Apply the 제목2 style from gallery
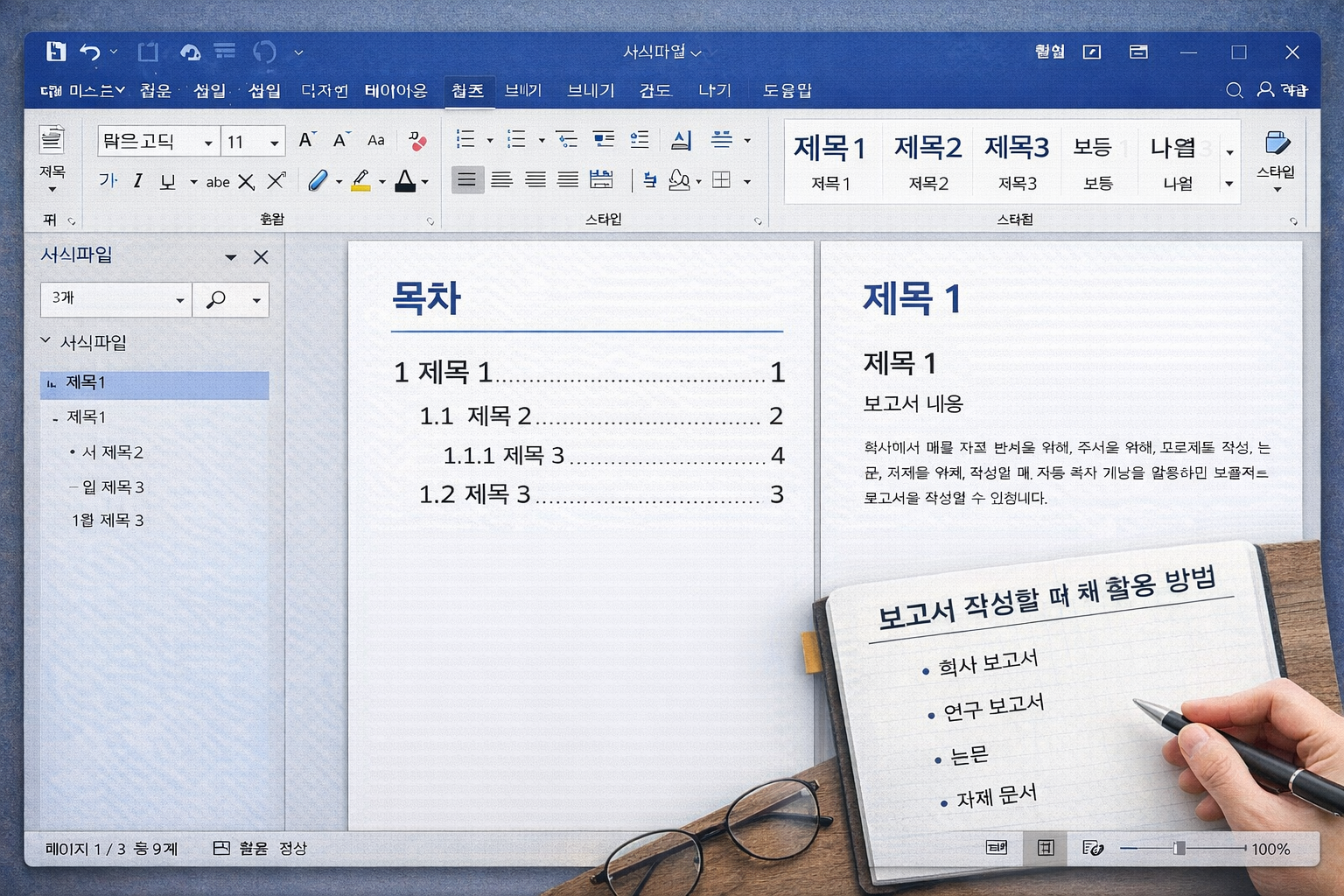The height and width of the screenshot is (896, 1344). point(927,162)
